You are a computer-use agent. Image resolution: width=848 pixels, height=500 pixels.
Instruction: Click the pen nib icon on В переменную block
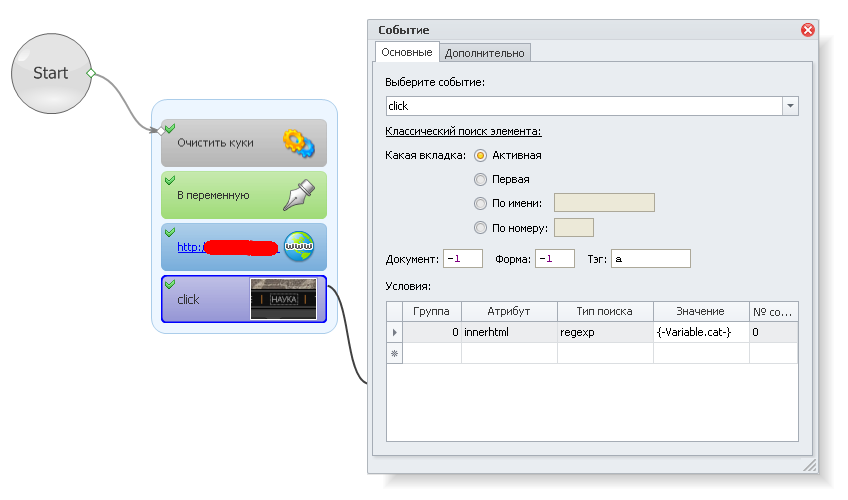click(x=299, y=195)
